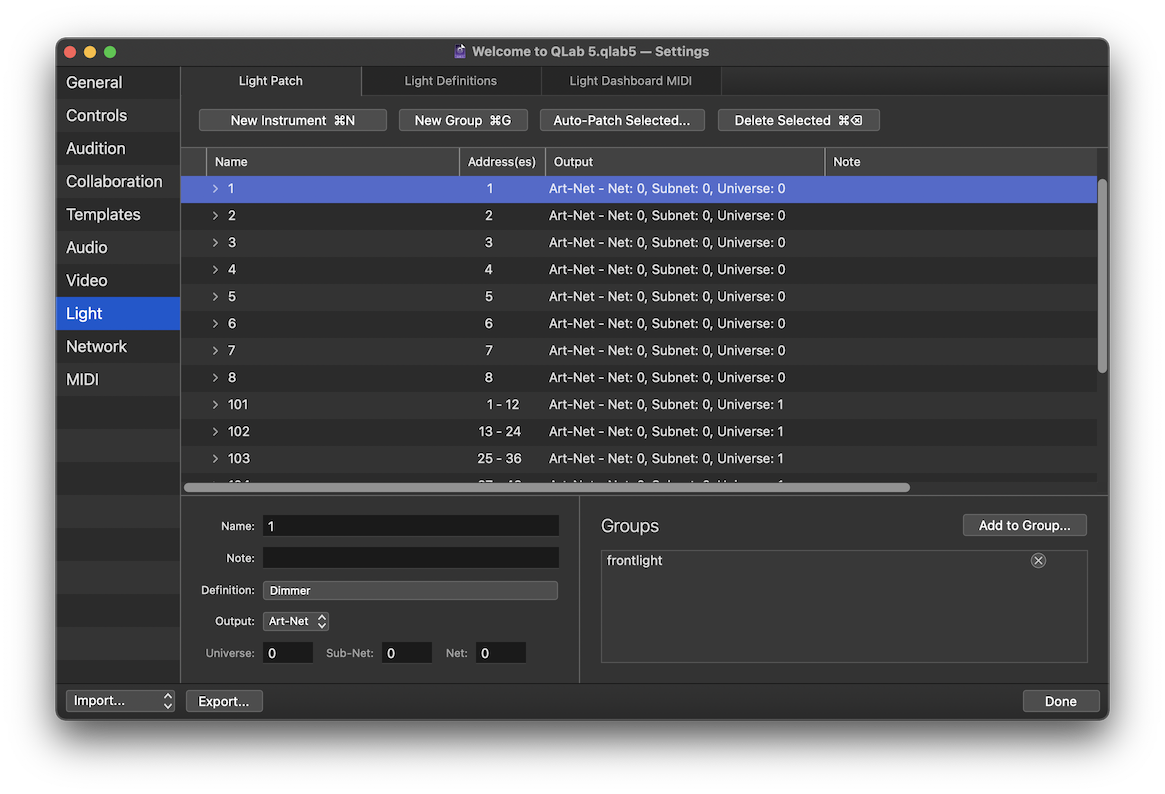The image size is (1165, 794).
Task: Expand instrument 1 row chevron
Action: (x=215, y=189)
